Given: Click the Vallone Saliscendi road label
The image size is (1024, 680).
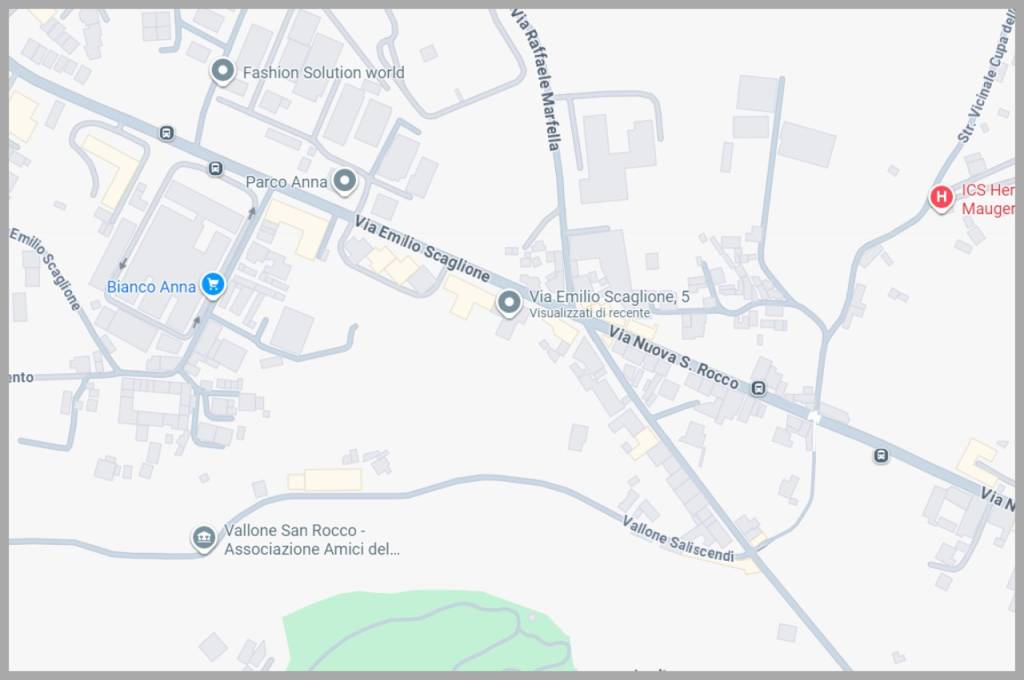Looking at the screenshot, I should pyautogui.click(x=678, y=539).
